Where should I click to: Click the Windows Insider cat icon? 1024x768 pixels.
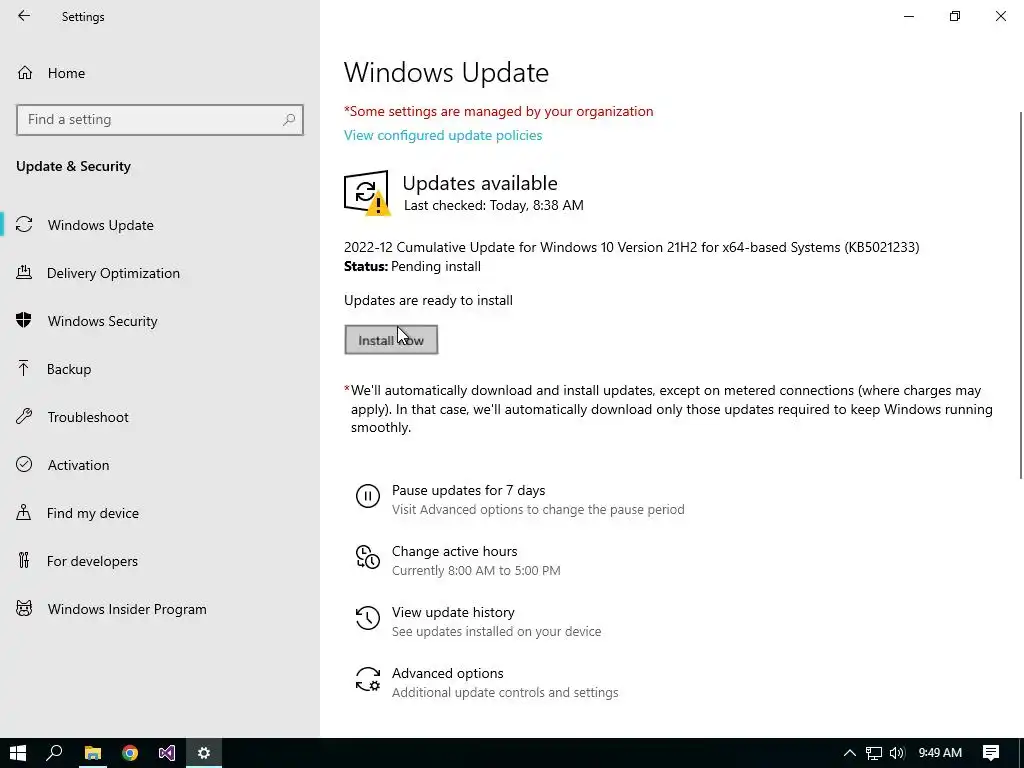(x=24, y=609)
